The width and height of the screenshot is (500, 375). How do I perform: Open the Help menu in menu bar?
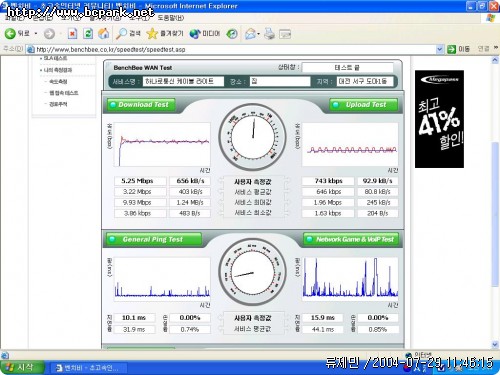[170, 18]
